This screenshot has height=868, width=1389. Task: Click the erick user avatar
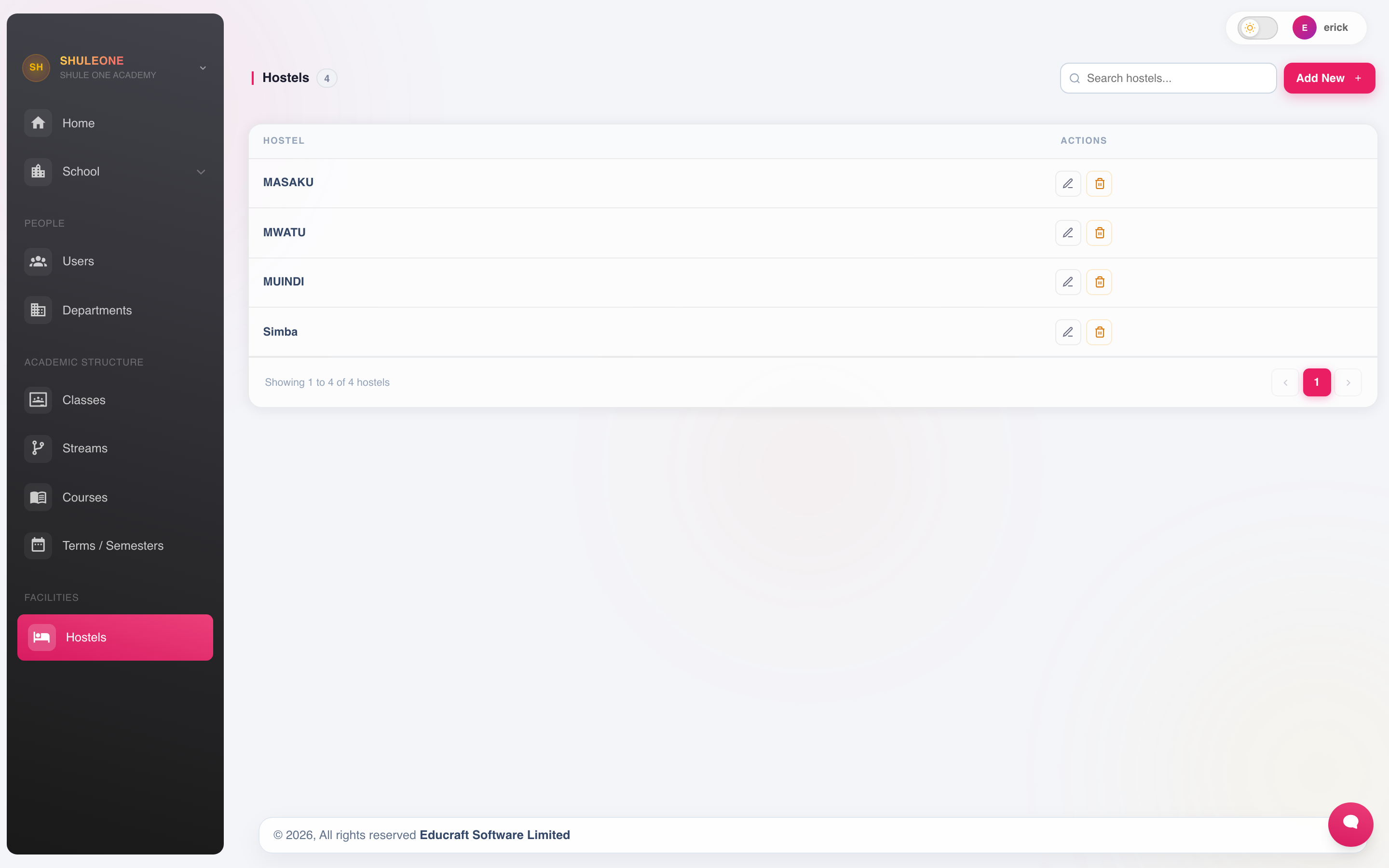pos(1304,27)
